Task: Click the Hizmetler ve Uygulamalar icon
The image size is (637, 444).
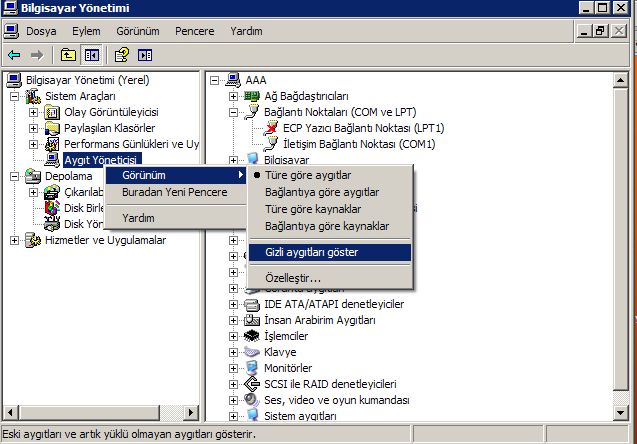Action: [33, 240]
